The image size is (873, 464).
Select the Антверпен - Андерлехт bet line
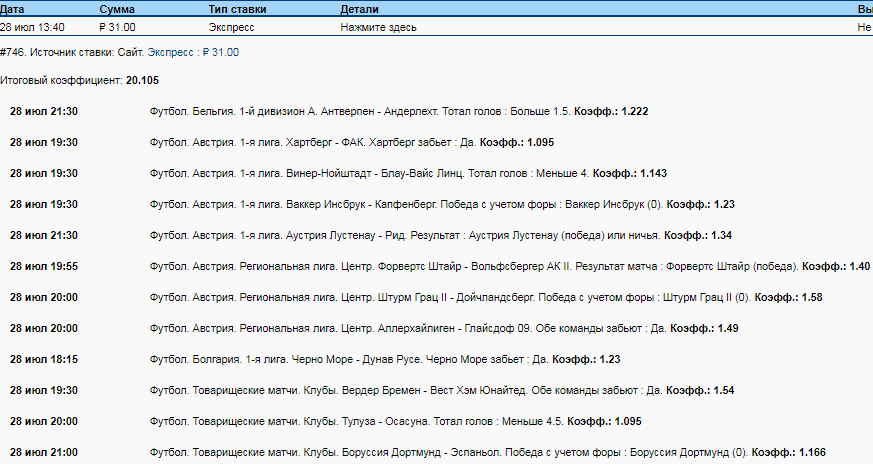coord(398,111)
